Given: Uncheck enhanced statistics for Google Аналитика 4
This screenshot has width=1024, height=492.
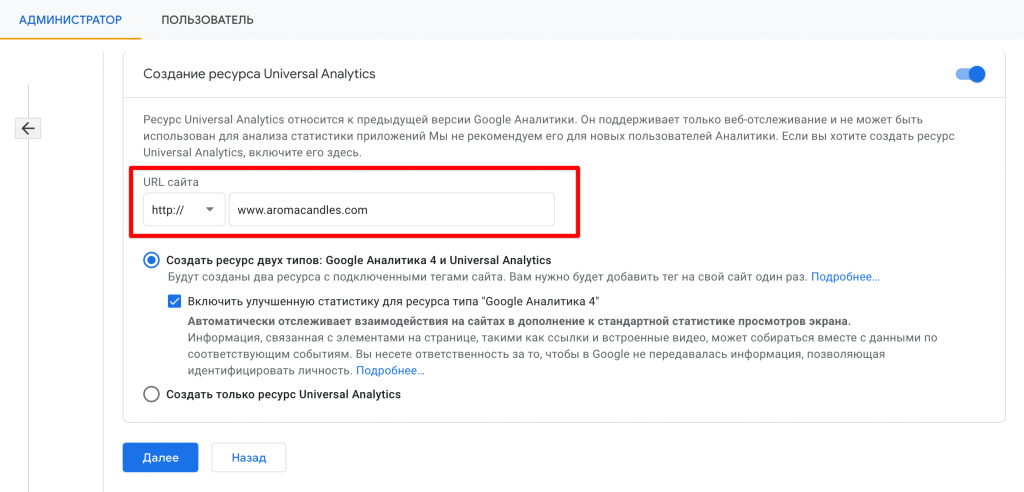Looking at the screenshot, I should click(x=175, y=301).
